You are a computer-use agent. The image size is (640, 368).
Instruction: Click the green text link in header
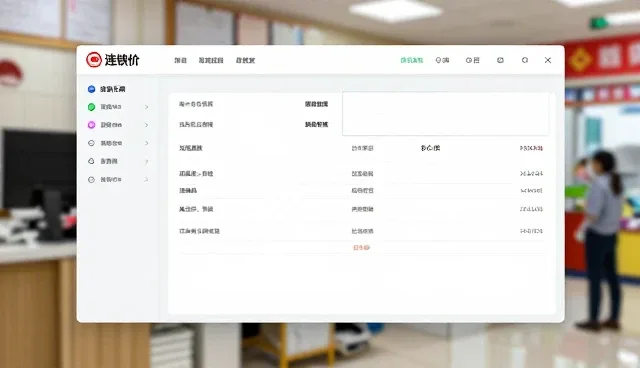(x=411, y=60)
